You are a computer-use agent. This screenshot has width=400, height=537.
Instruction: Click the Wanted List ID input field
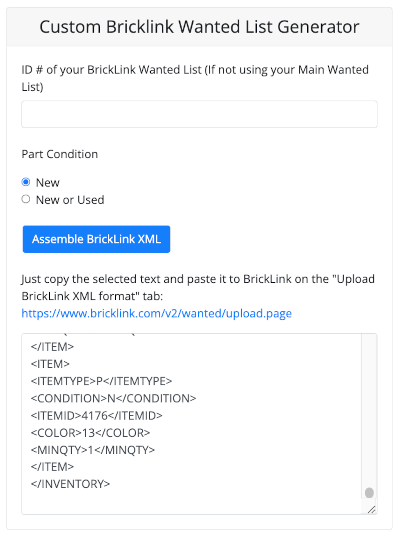tap(199, 114)
